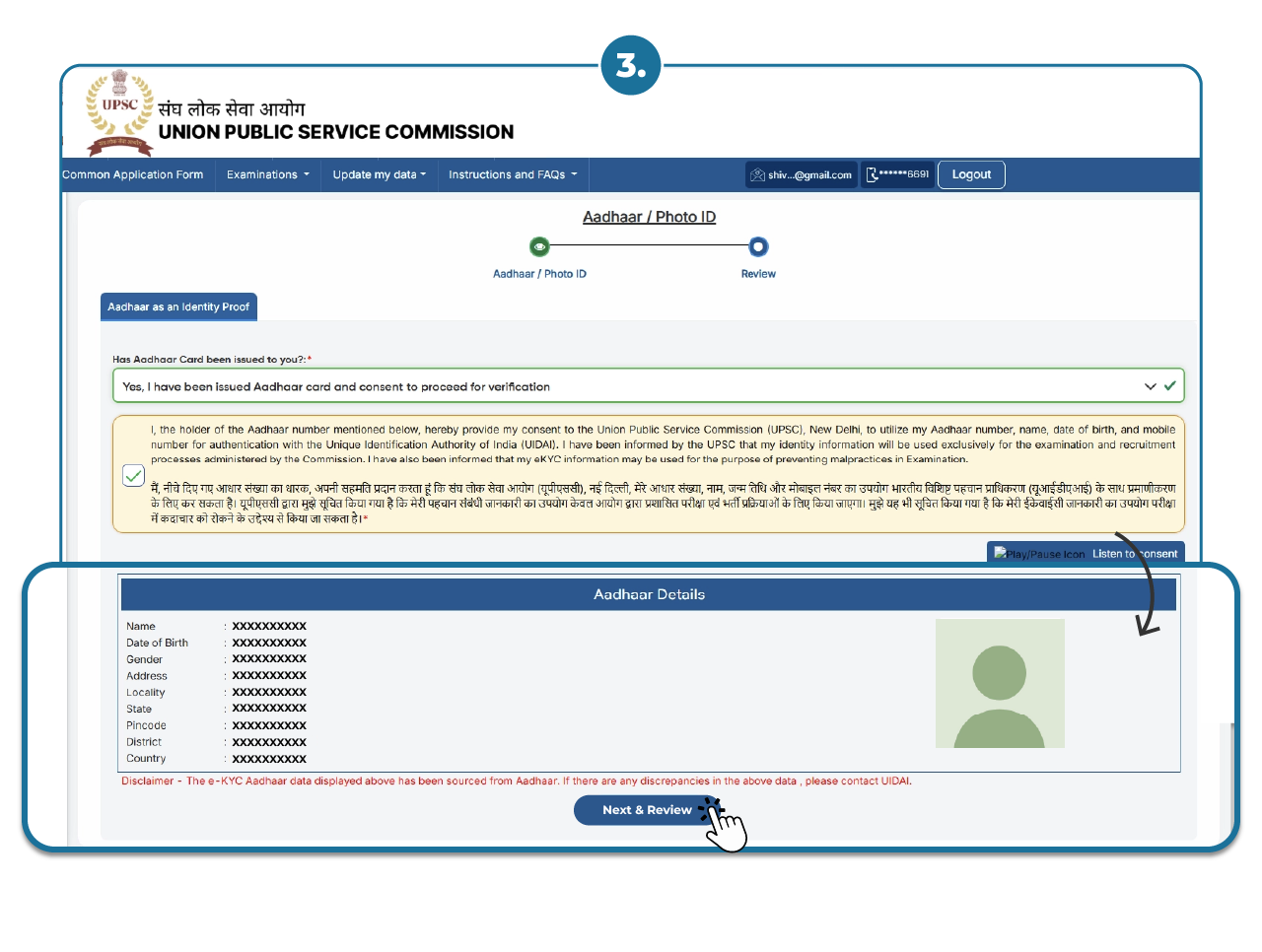Click the email icon beside shiv...@gmail.com
The width and height of the screenshot is (1262, 952).
click(x=757, y=174)
